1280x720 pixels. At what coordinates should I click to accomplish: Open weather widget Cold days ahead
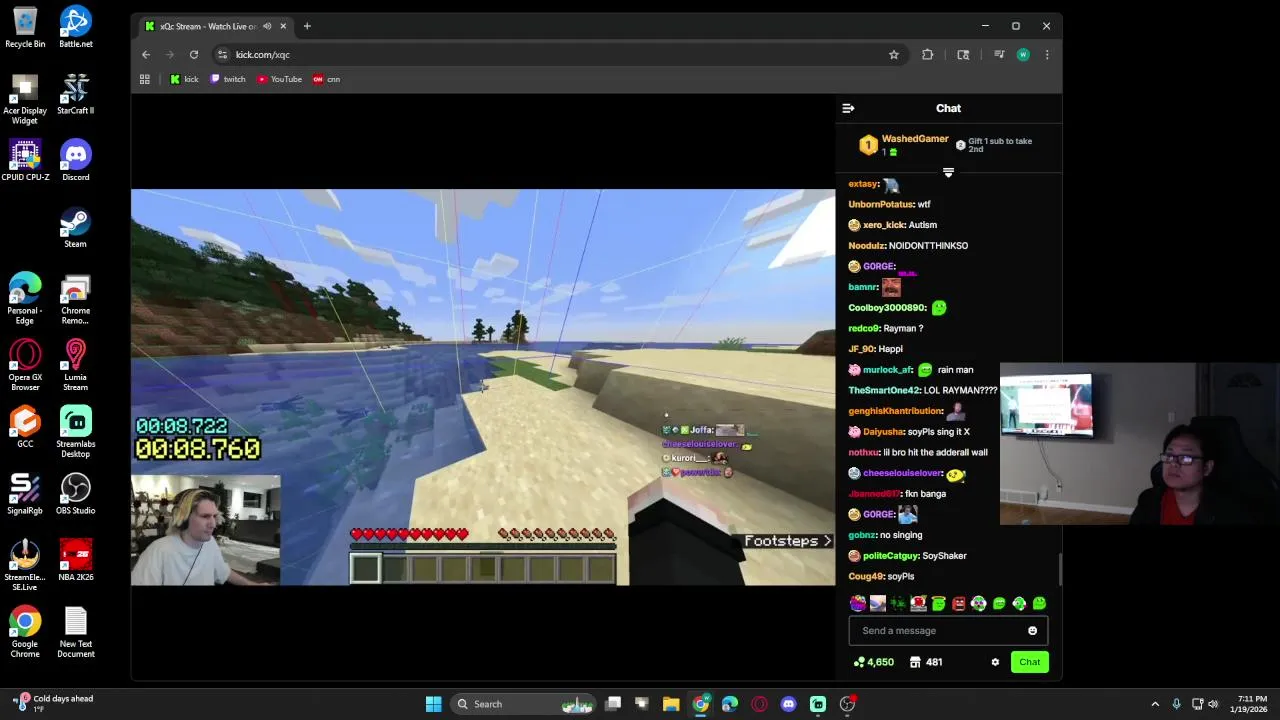pyautogui.click(x=55, y=704)
